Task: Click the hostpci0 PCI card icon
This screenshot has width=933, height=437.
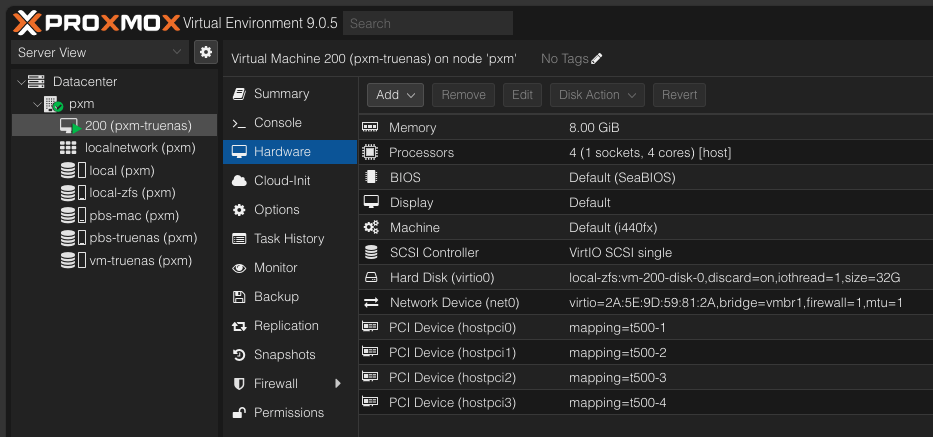Action: pyautogui.click(x=370, y=327)
